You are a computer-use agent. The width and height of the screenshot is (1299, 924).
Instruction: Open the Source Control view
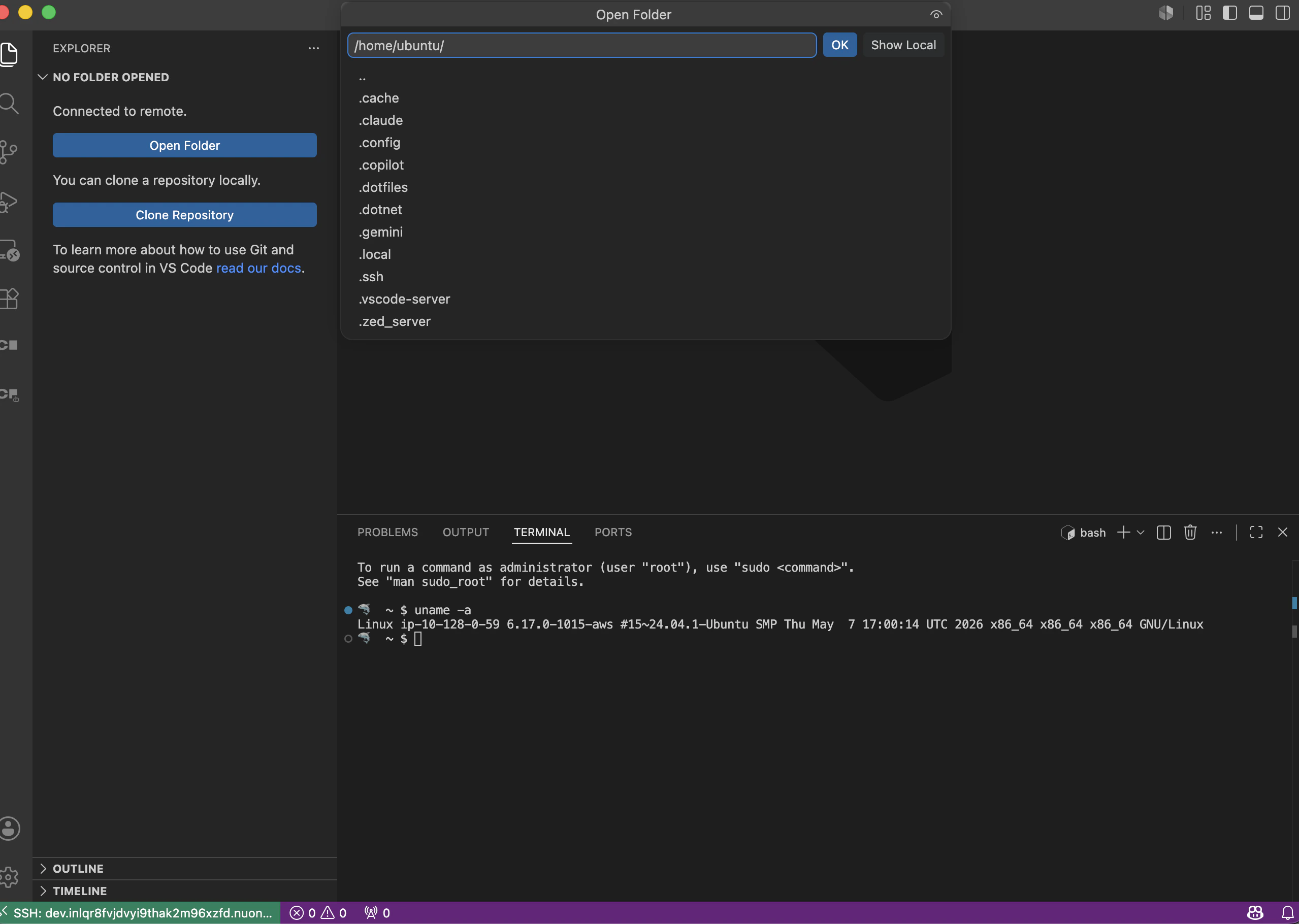coord(9,152)
